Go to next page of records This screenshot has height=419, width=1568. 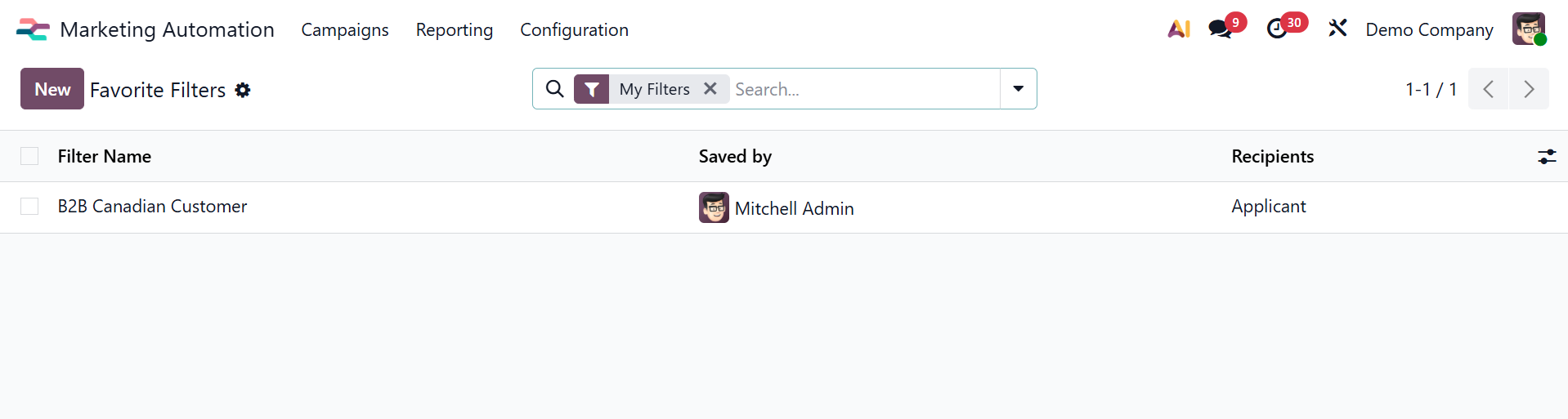click(x=1529, y=89)
